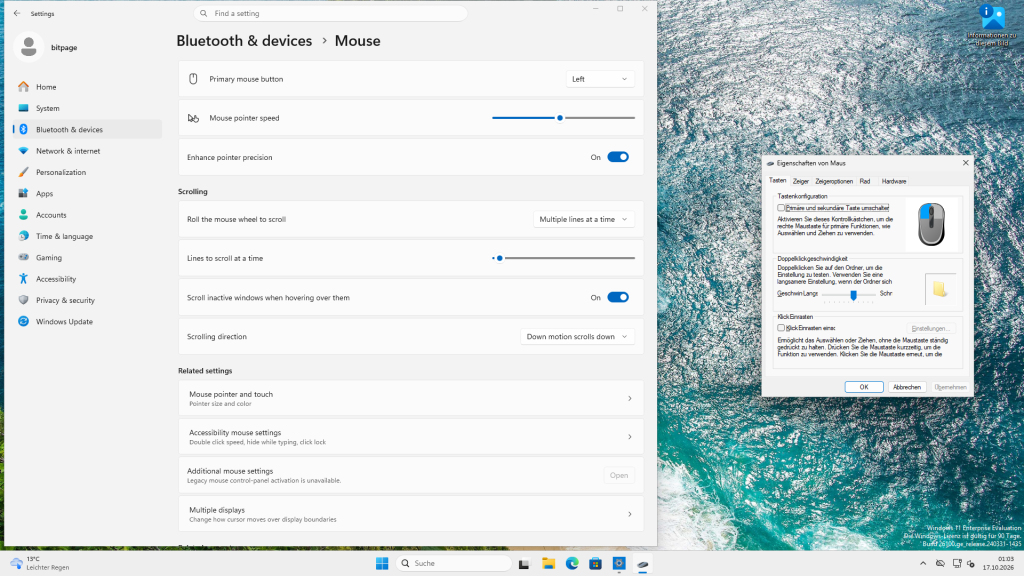
Task: Open the Gaming controller icon
Action: (x=24, y=257)
